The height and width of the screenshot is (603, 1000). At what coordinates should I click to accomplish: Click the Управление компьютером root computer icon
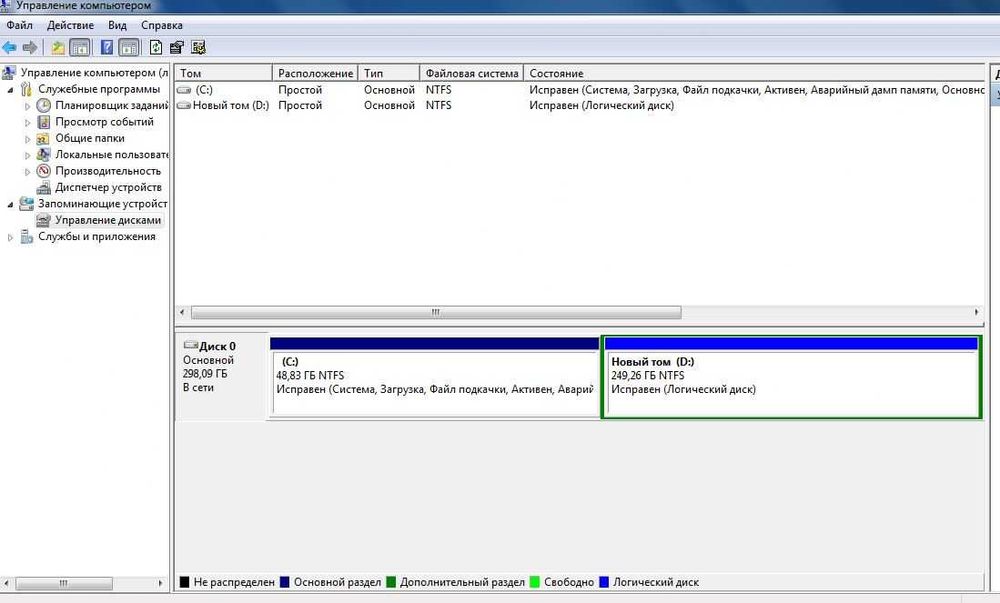point(9,72)
